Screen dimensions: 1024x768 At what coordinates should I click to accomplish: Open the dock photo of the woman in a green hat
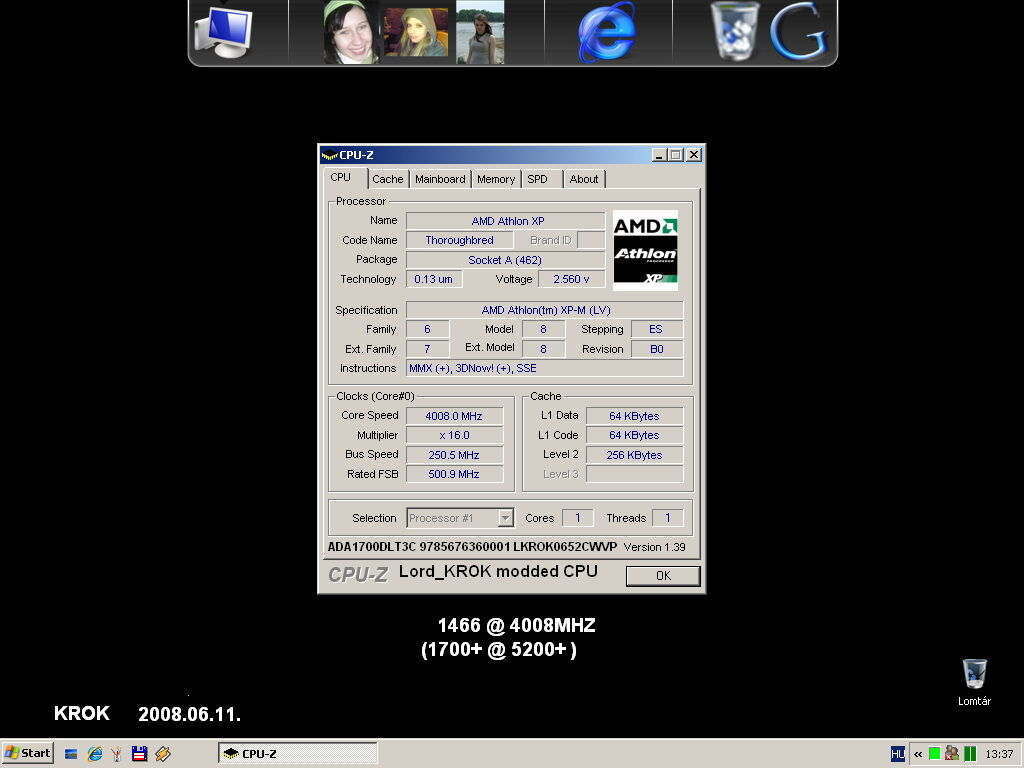351,32
